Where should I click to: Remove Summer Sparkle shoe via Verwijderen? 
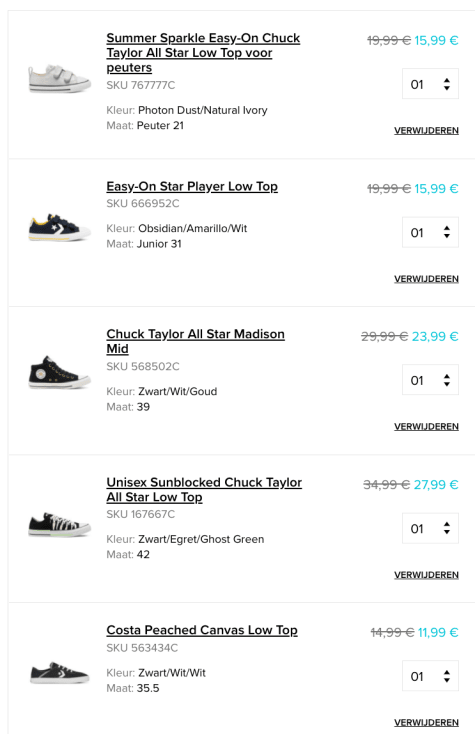click(x=426, y=131)
